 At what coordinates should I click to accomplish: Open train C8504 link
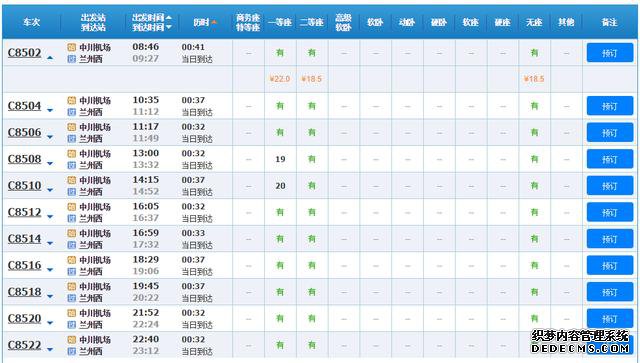[x=24, y=106]
